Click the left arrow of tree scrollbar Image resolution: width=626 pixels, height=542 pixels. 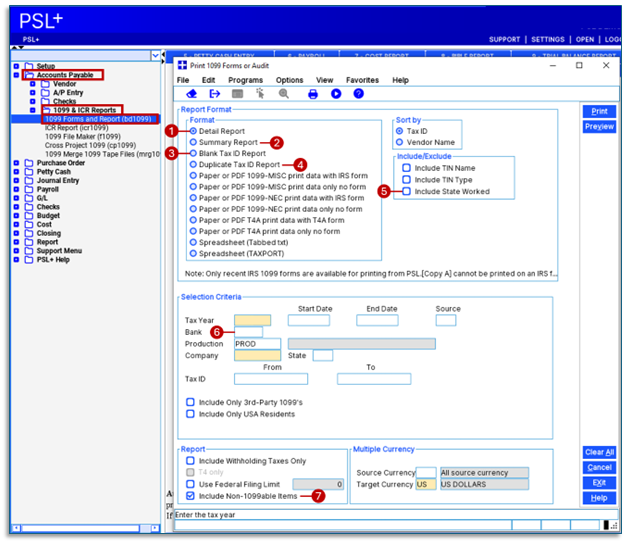[16, 528]
